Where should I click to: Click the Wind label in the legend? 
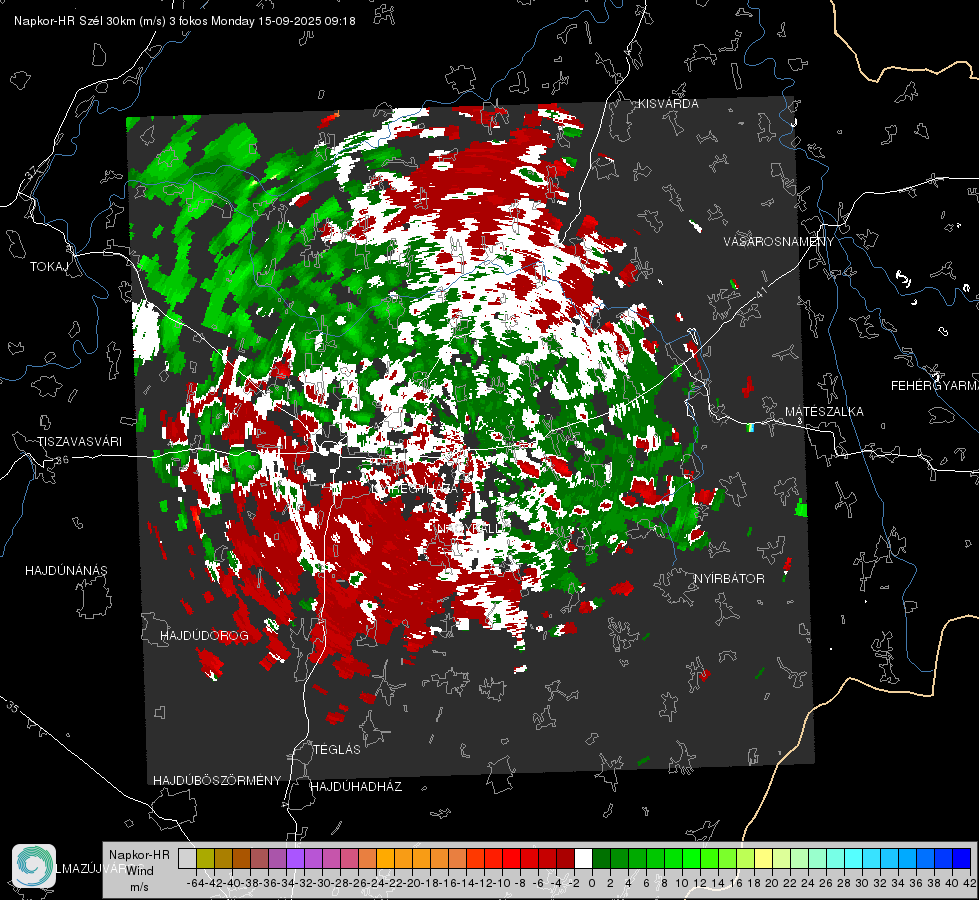(140, 870)
